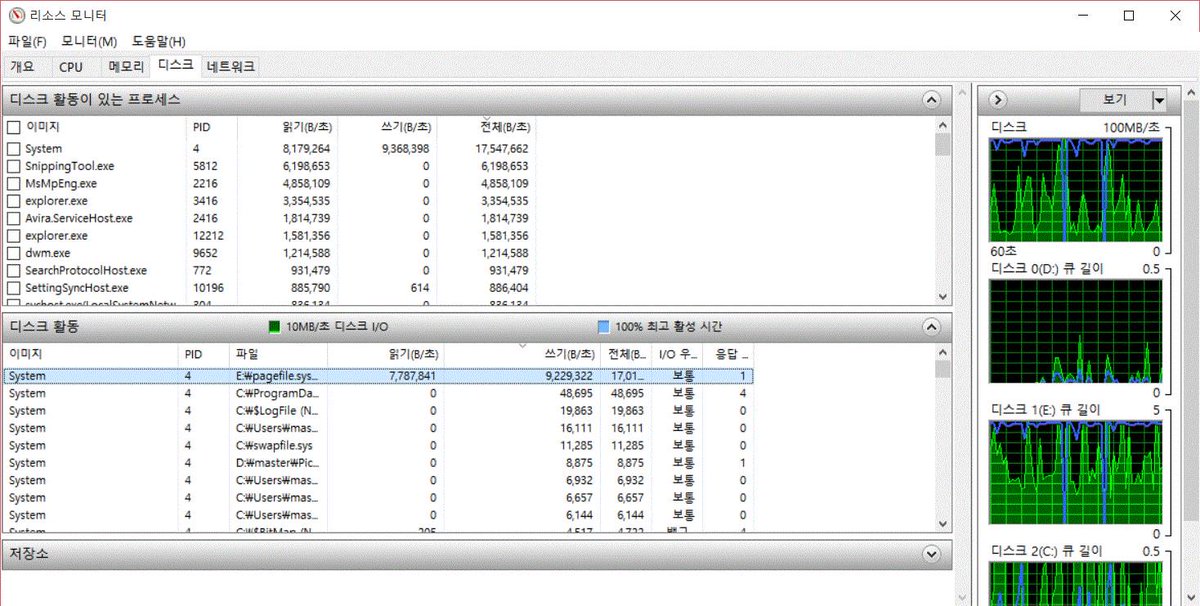Click the 디스크 100MB/초 graph
The image size is (1200, 606).
coord(1076,190)
